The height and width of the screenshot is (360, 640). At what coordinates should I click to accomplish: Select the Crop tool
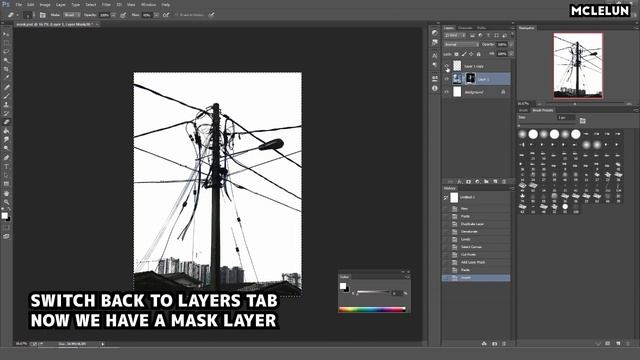(6, 69)
